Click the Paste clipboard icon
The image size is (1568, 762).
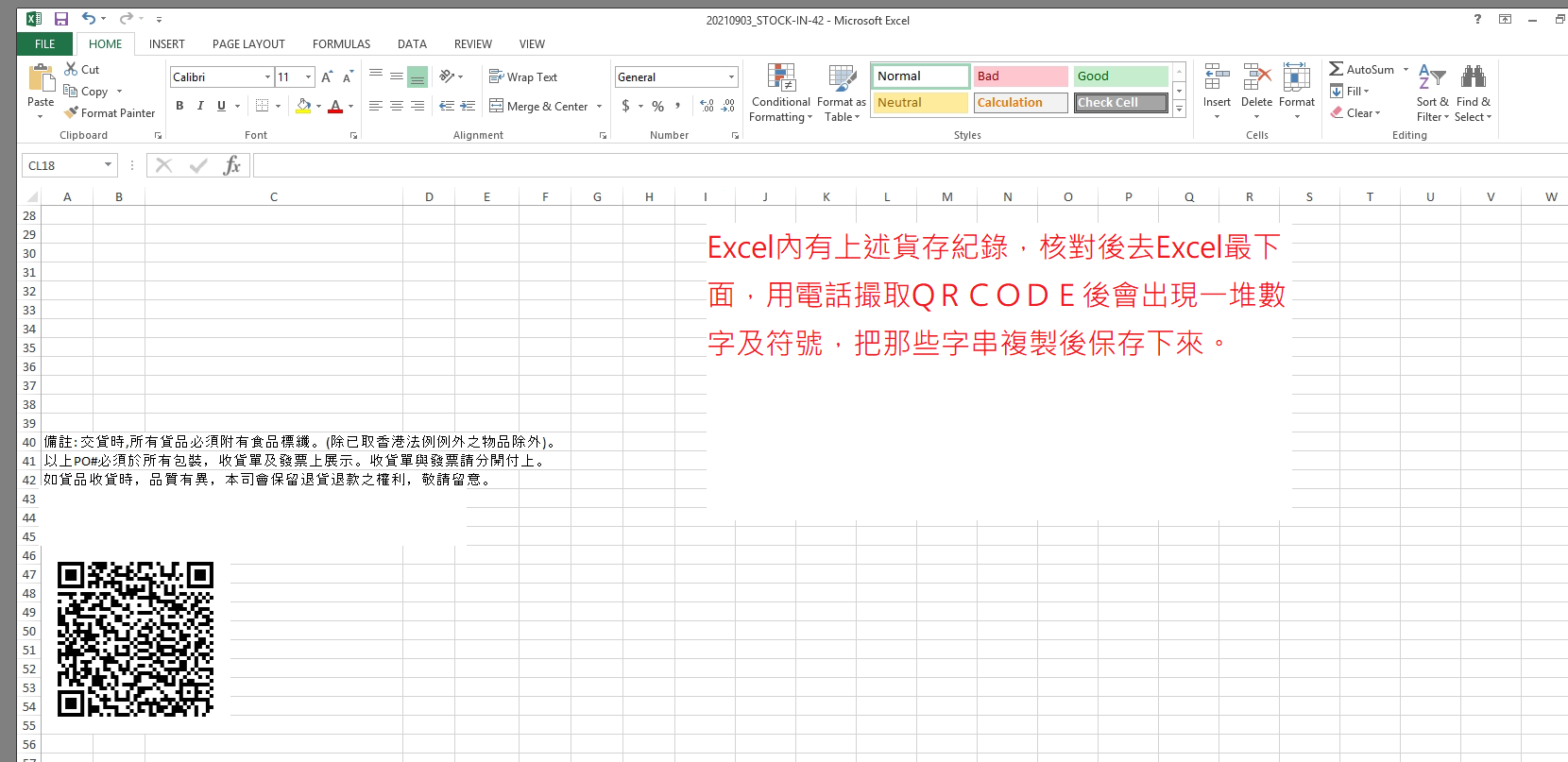point(41,78)
